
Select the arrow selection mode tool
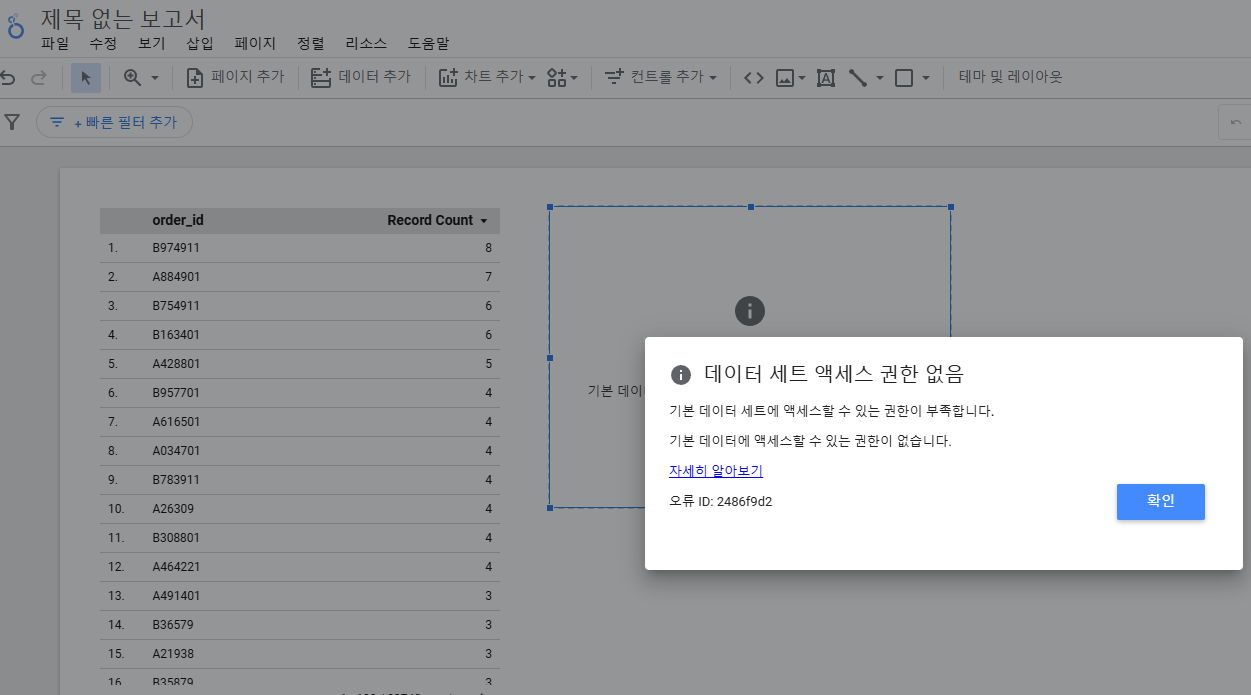tap(85, 77)
